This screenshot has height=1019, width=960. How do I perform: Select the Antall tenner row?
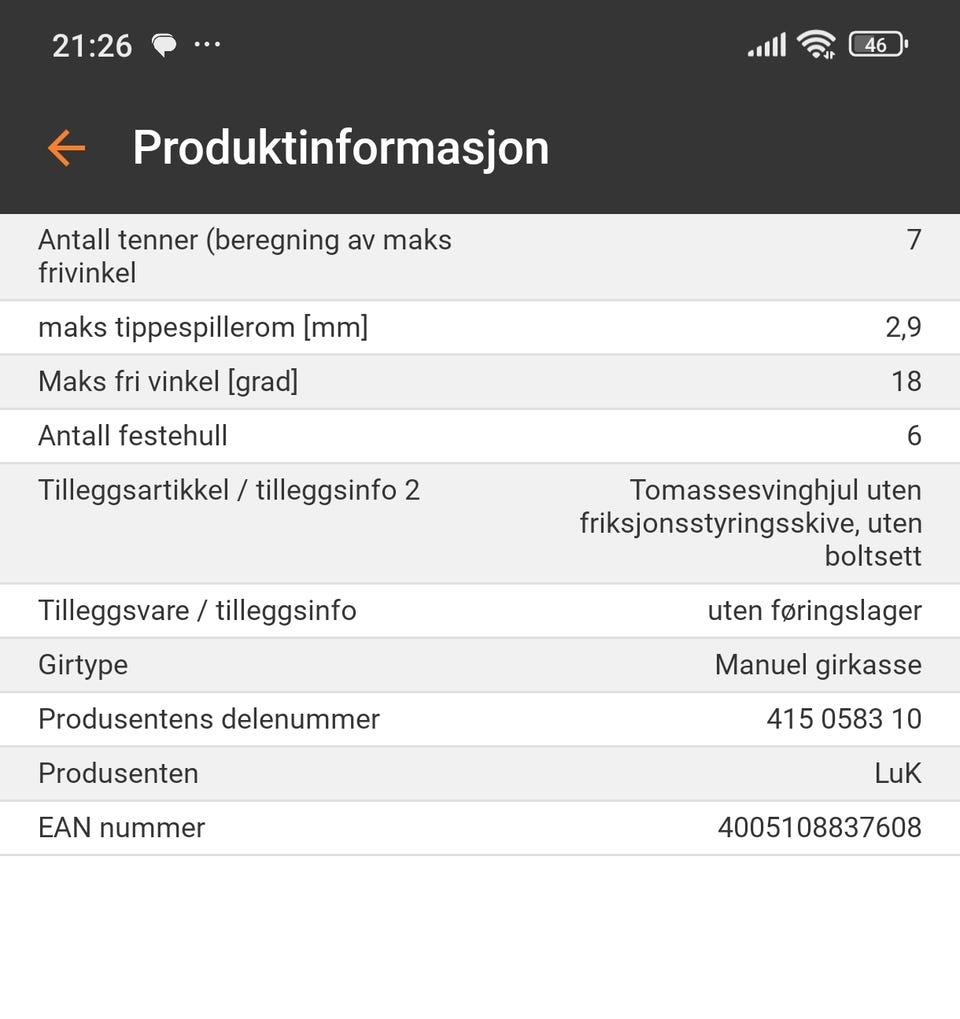pos(480,257)
